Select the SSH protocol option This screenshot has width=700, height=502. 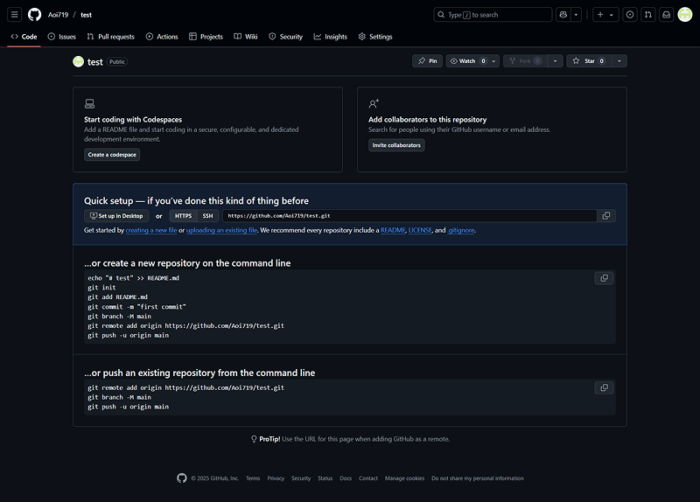tap(208, 216)
